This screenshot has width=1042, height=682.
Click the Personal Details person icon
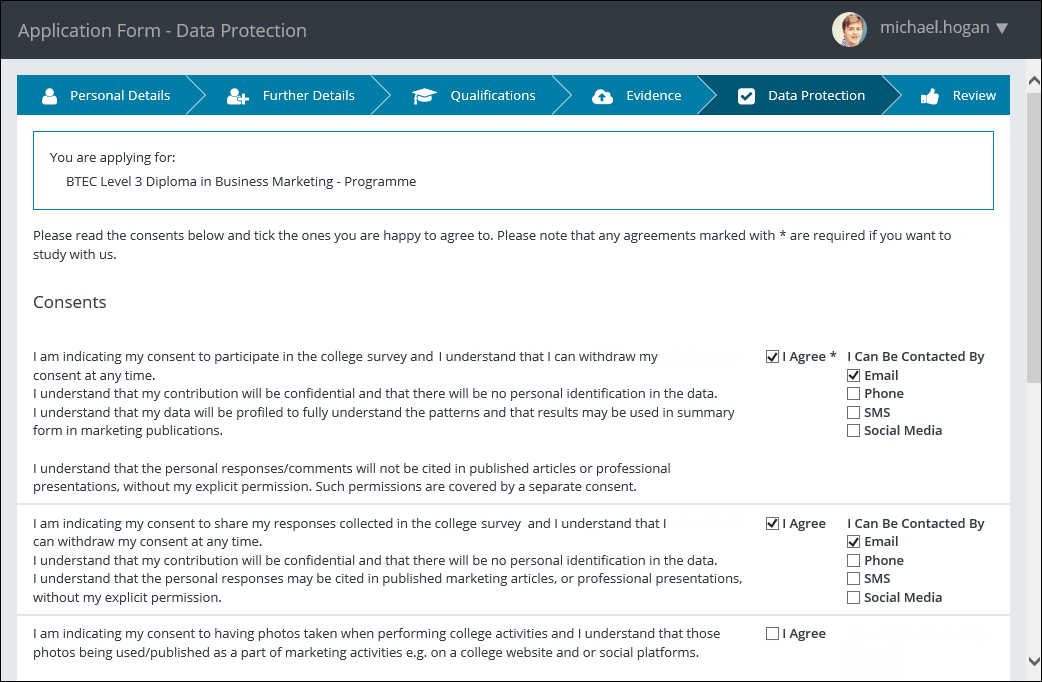[49, 96]
